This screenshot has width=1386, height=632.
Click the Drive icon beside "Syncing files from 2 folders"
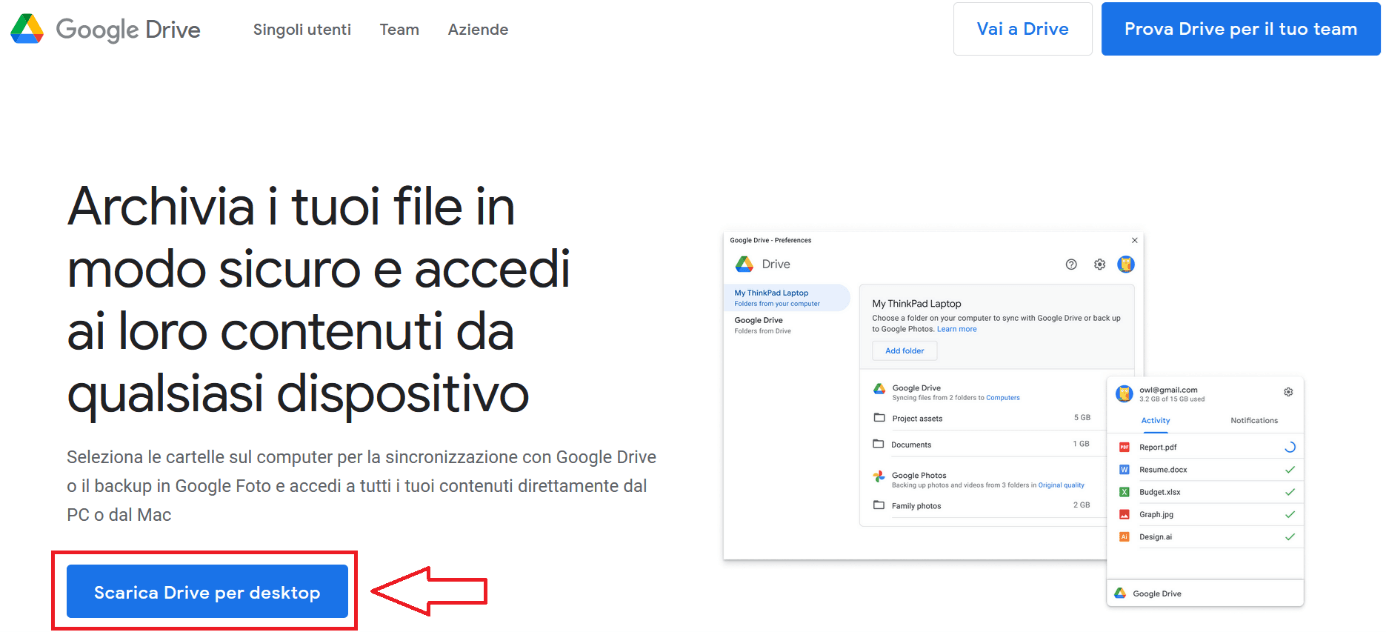[879, 388]
